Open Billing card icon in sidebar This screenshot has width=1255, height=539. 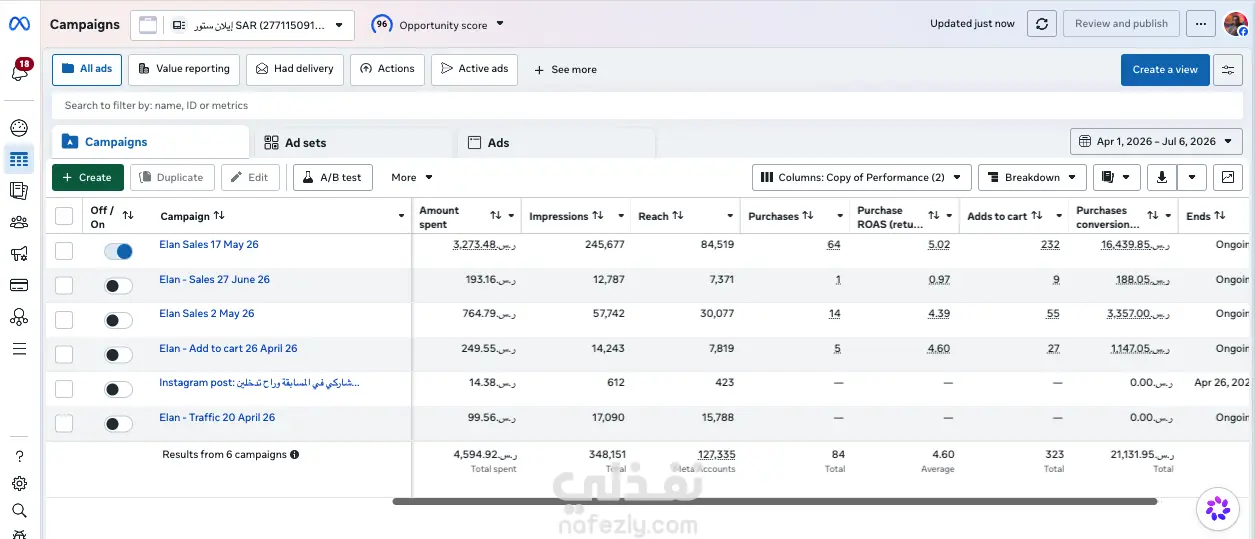(x=19, y=285)
